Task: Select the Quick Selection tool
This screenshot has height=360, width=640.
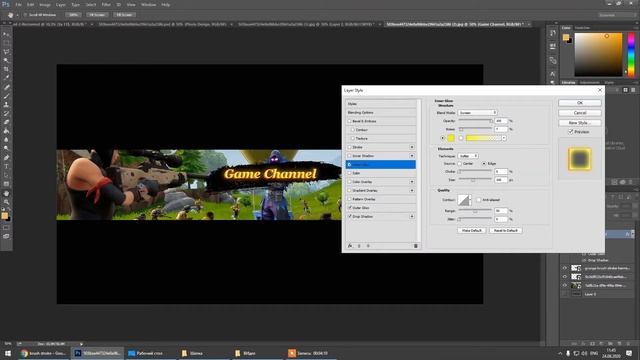Action: [6, 60]
